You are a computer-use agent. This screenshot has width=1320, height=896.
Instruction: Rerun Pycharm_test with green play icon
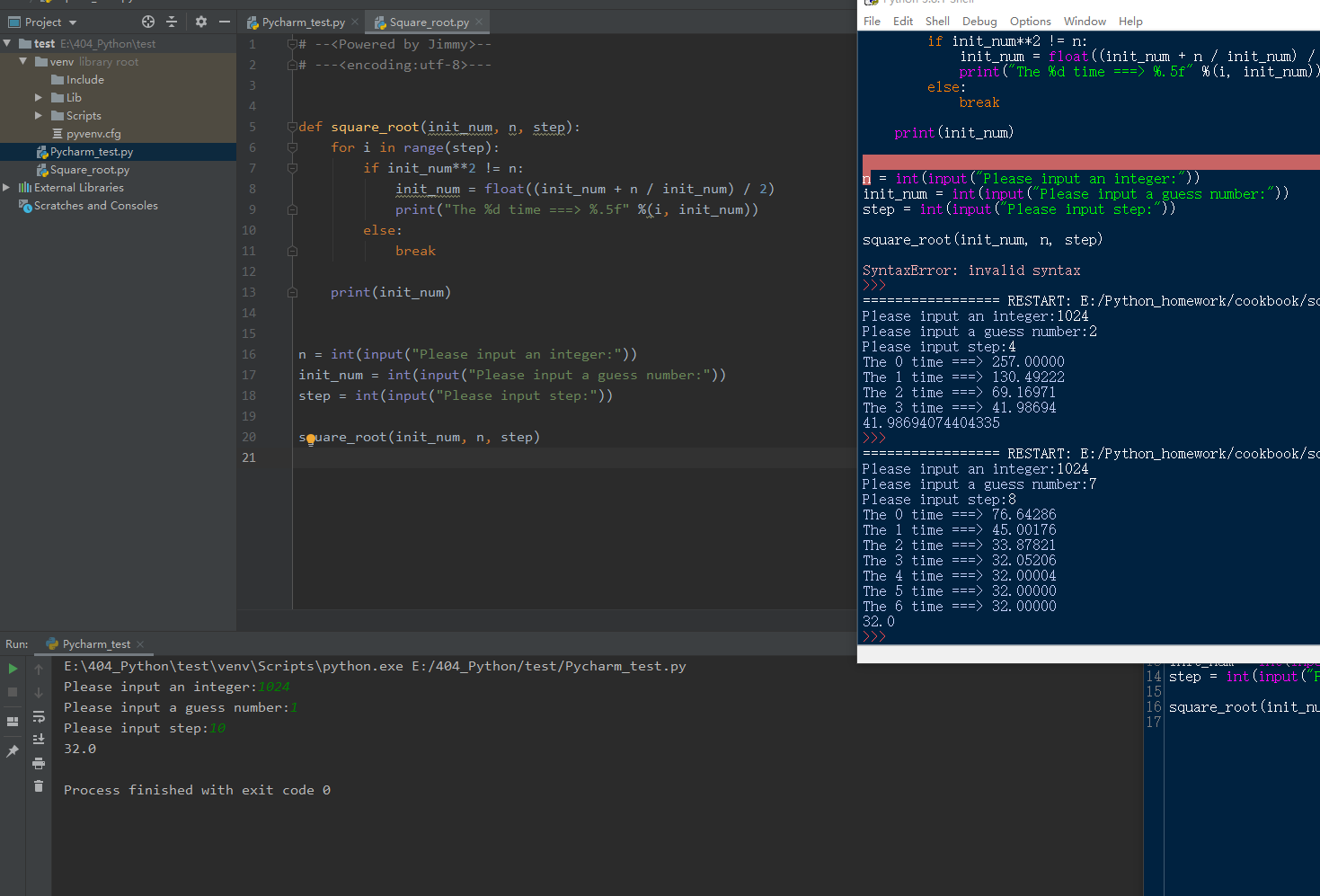coord(13,669)
